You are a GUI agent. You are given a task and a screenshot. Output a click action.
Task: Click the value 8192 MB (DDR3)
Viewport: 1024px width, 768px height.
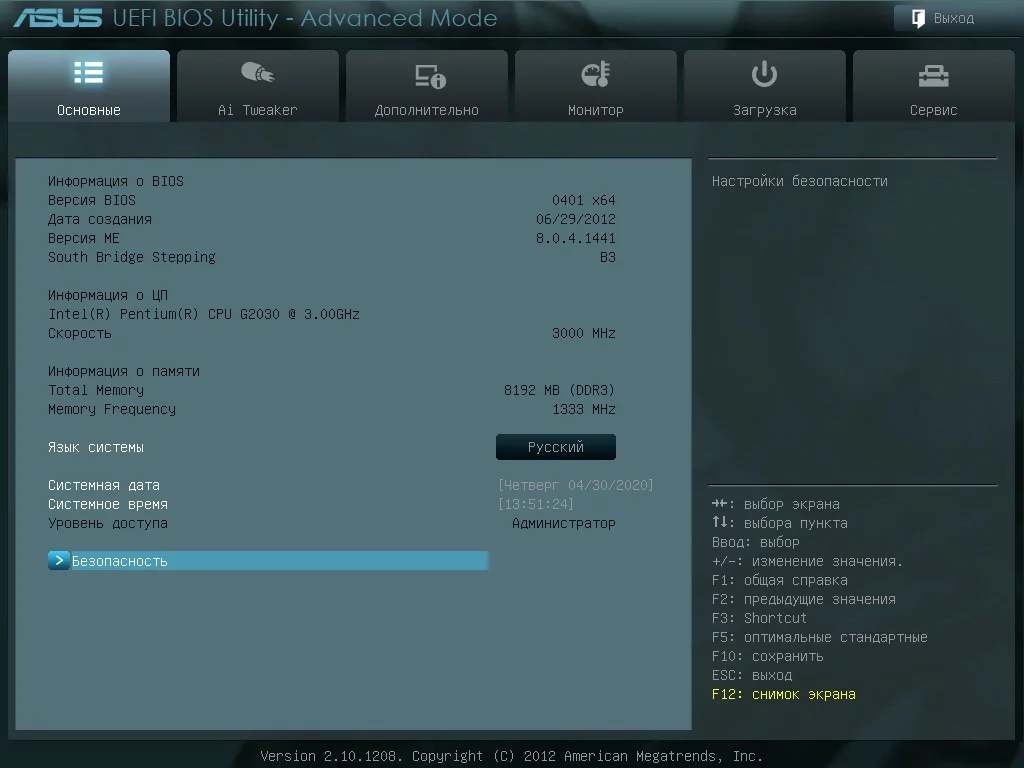pos(560,390)
